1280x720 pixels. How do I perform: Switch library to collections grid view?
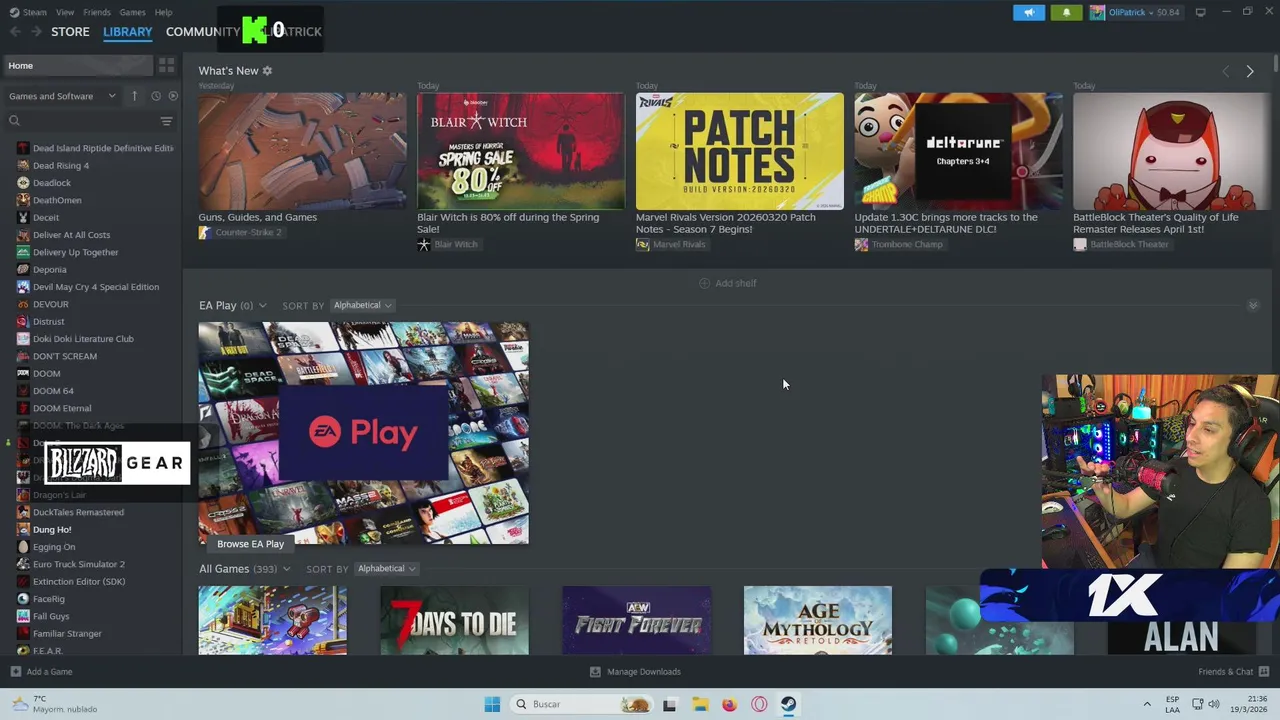167,65
